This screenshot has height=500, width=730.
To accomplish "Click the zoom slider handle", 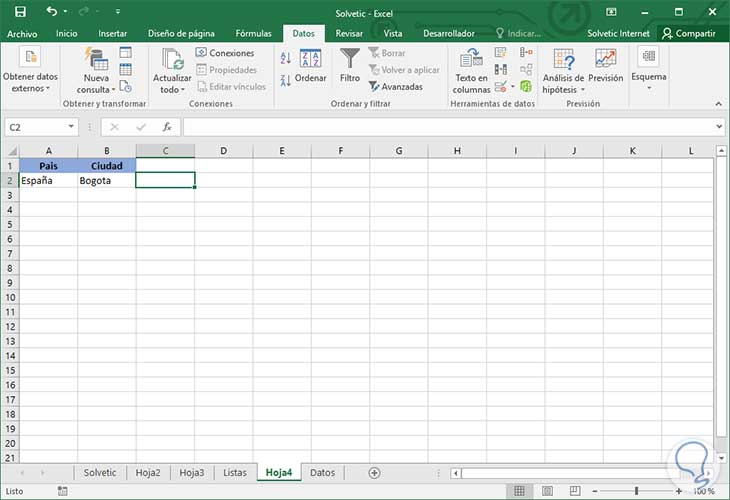I will tap(636, 491).
